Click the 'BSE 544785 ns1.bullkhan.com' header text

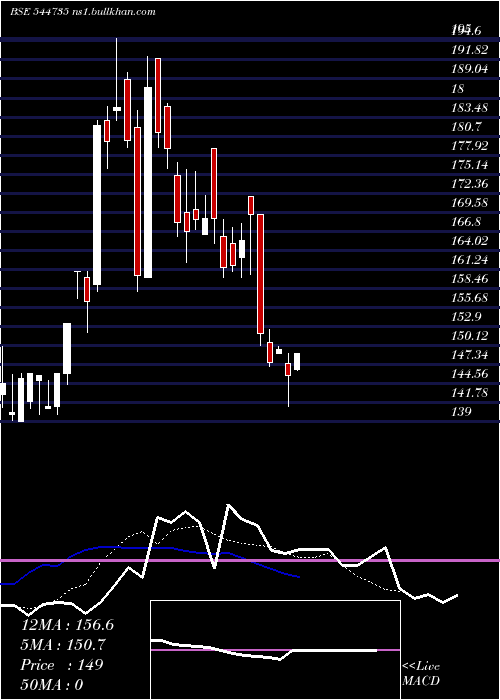[83, 12]
